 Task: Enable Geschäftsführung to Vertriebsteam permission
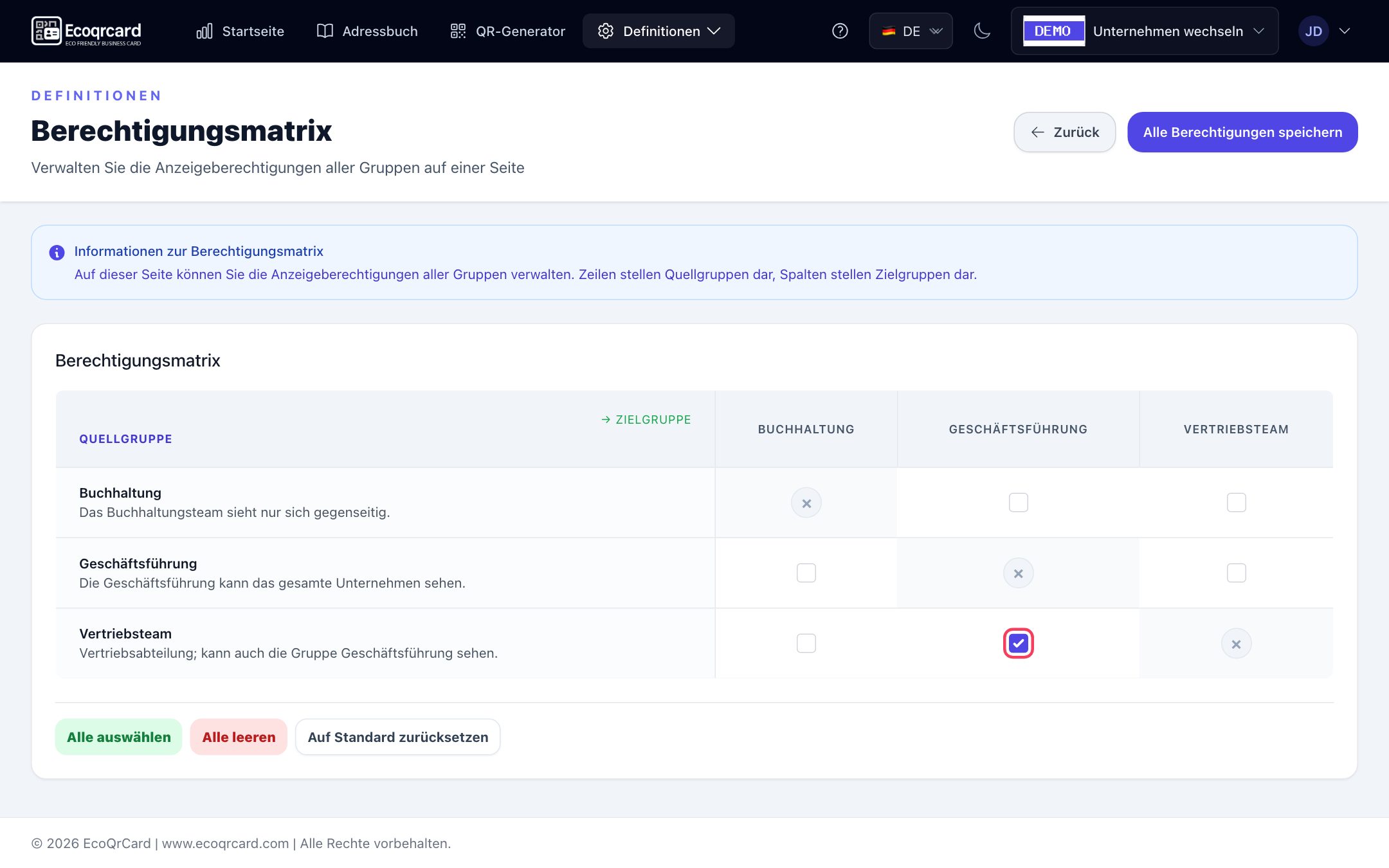point(1236,573)
